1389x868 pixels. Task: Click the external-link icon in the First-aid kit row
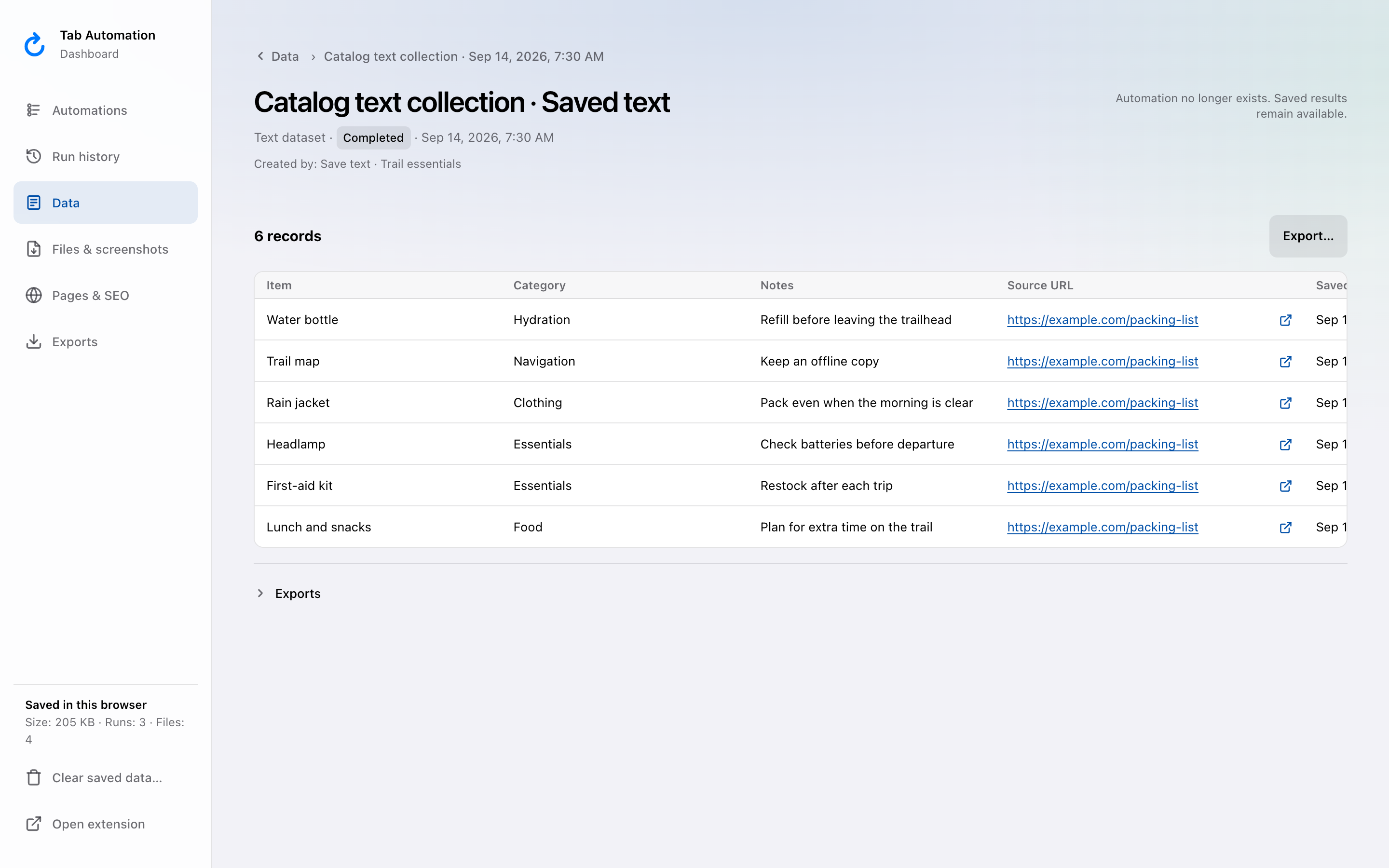coord(1286,486)
